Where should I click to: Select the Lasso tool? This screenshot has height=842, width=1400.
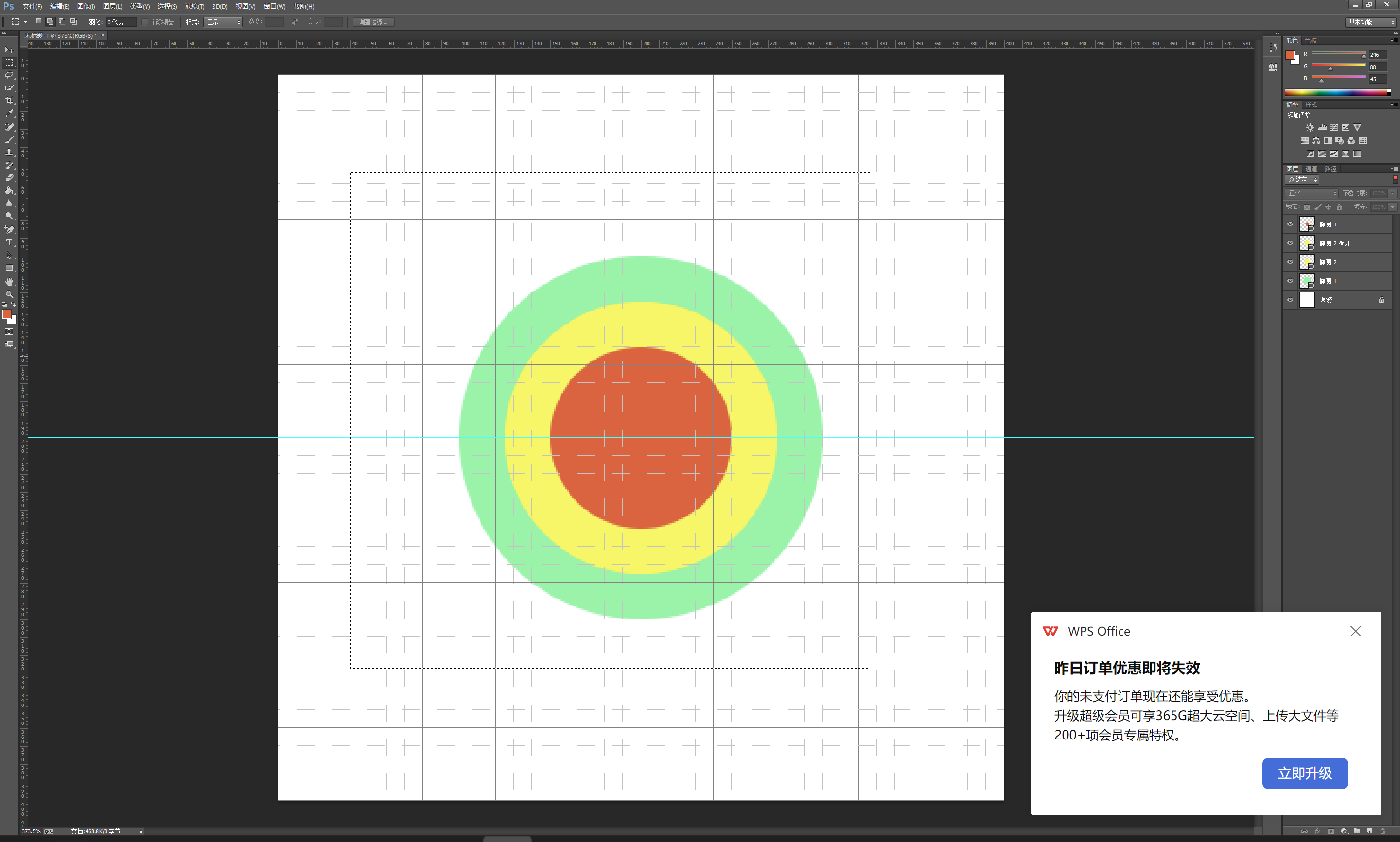[9, 75]
